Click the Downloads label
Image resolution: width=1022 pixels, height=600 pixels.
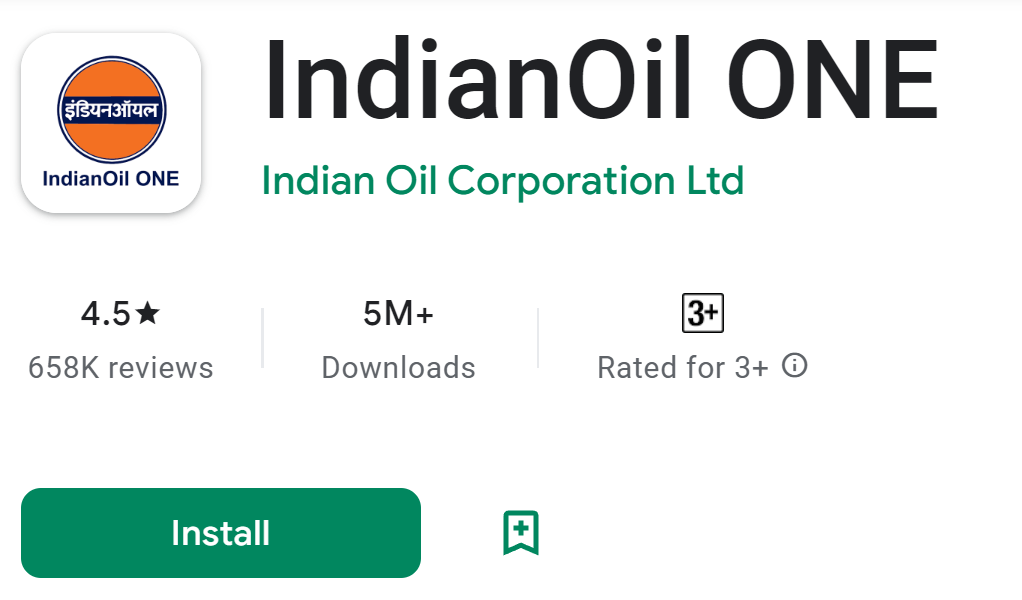point(398,368)
